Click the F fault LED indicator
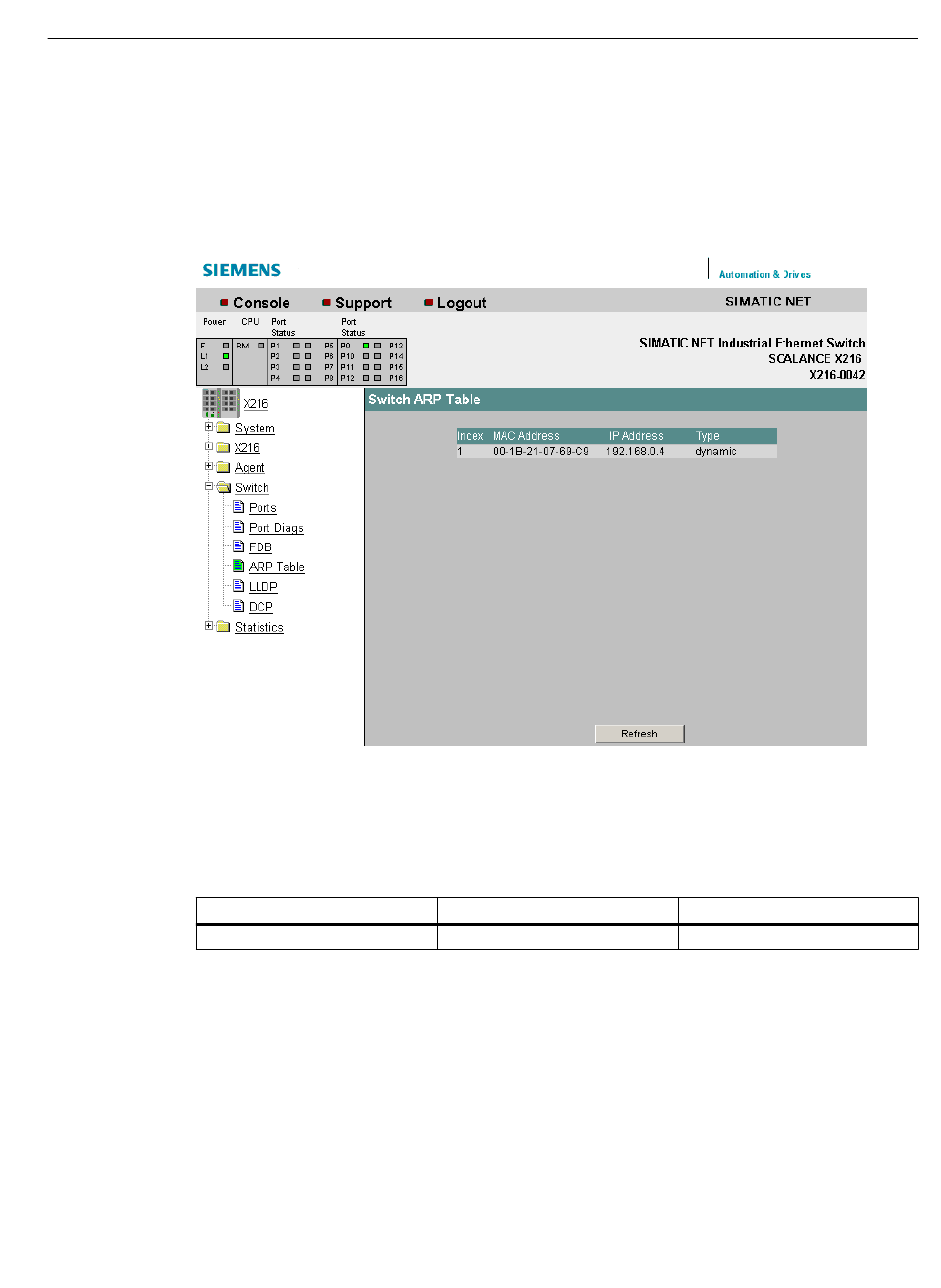 click(x=226, y=346)
